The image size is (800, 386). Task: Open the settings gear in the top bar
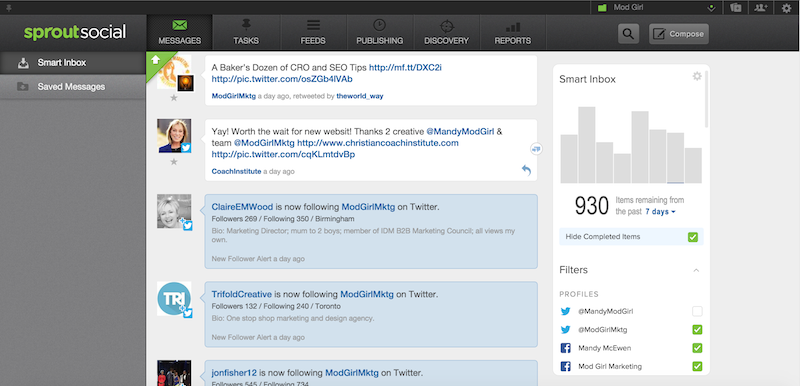pos(786,8)
